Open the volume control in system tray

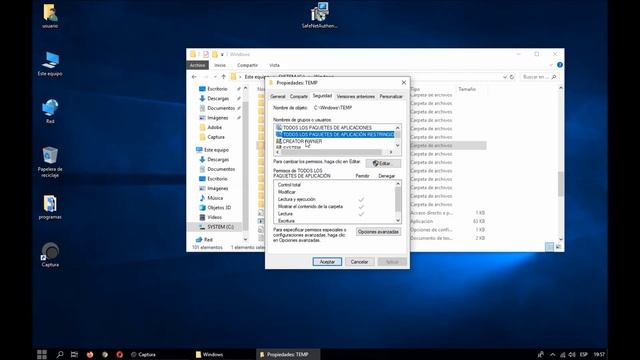[572, 354]
